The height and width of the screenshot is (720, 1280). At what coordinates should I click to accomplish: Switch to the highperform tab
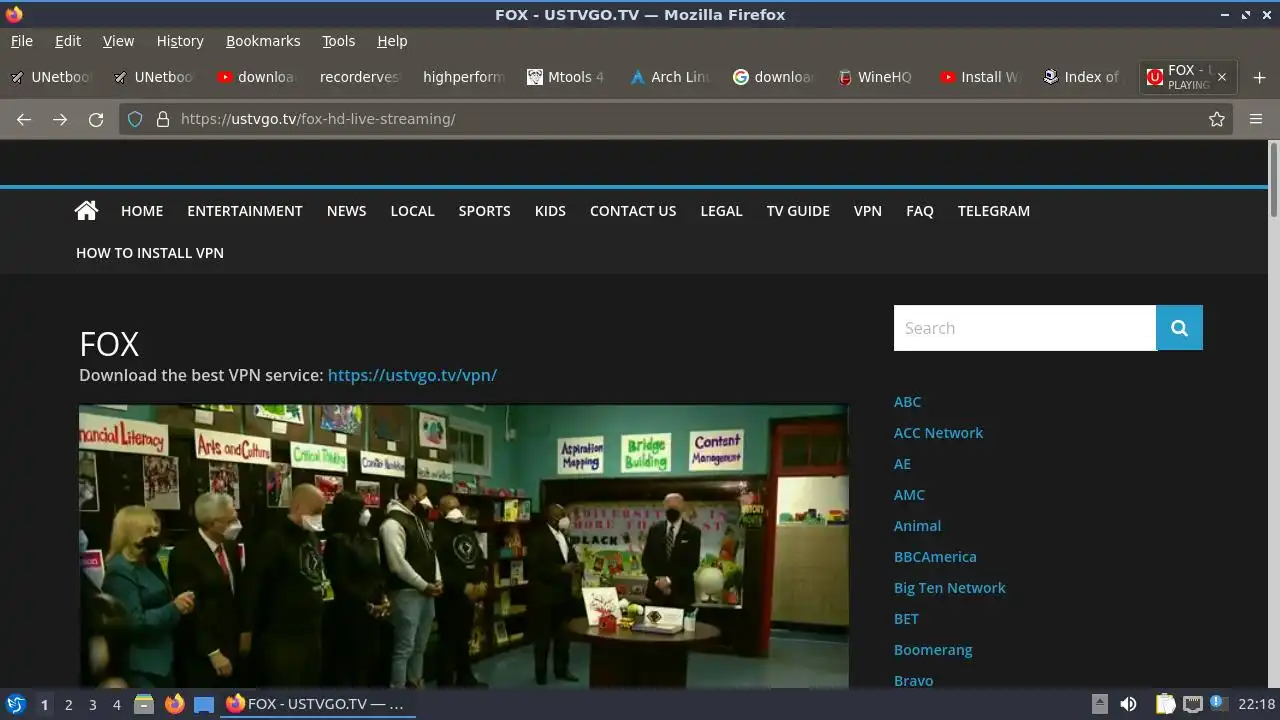tap(463, 77)
